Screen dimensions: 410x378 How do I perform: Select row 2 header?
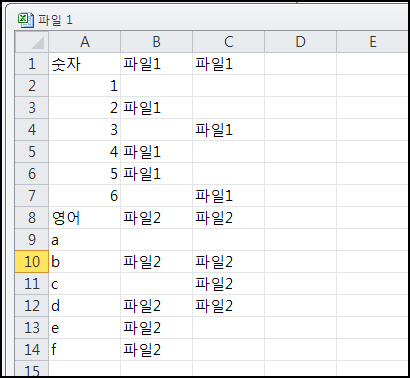click(x=32, y=86)
